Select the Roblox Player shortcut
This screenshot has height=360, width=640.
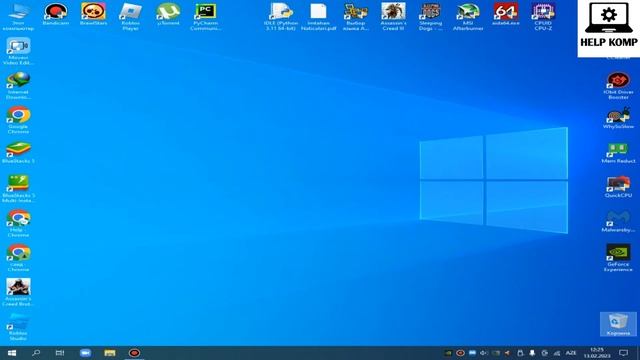[131, 17]
